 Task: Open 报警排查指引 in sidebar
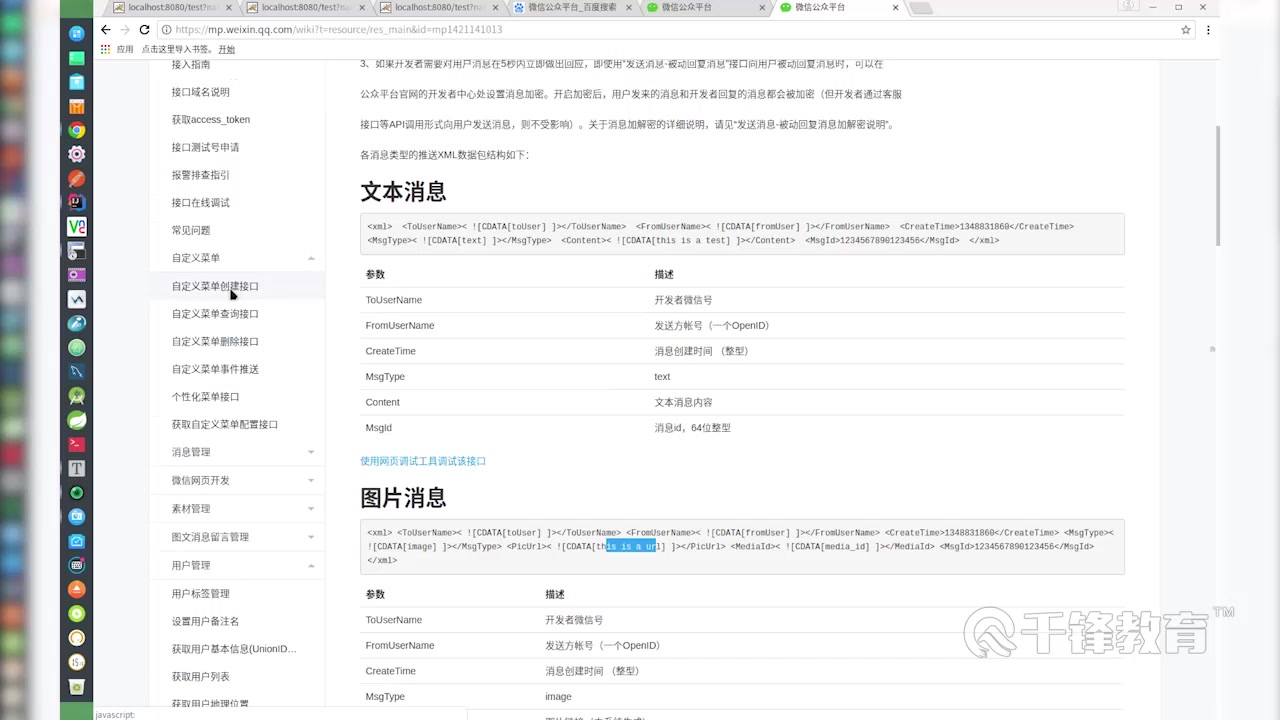point(201,175)
